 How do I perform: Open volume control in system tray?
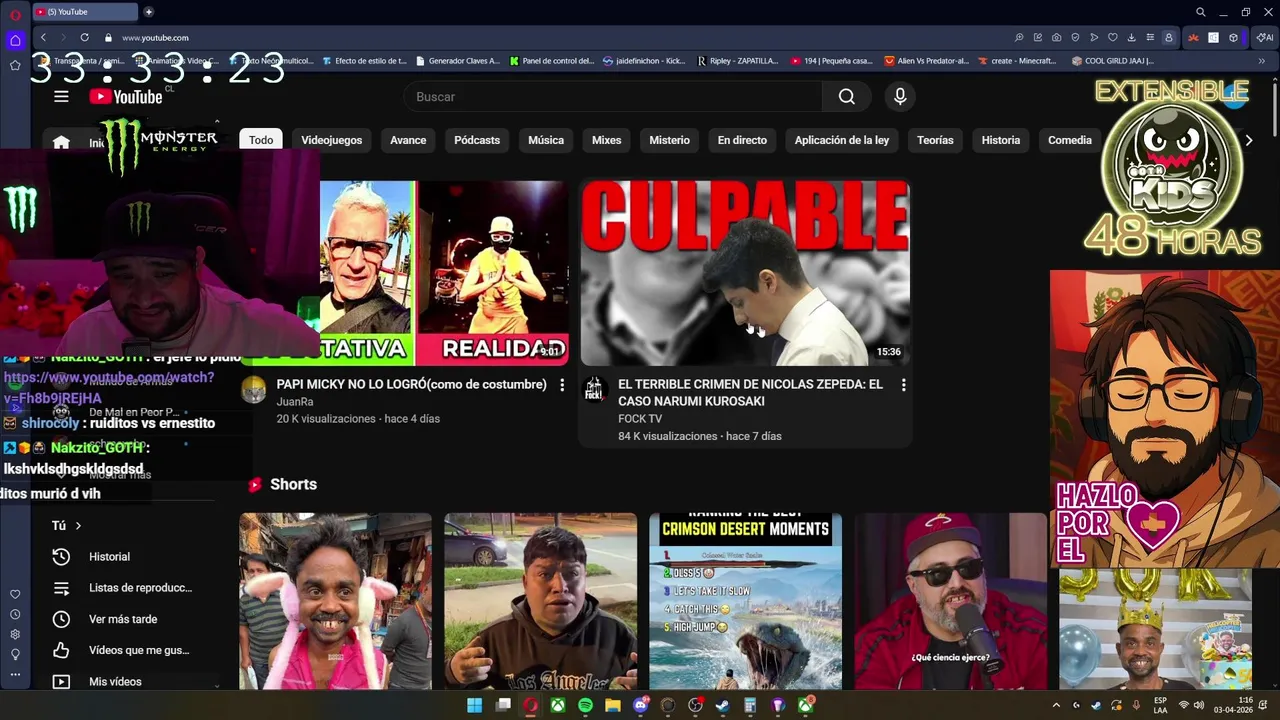[1198, 705]
